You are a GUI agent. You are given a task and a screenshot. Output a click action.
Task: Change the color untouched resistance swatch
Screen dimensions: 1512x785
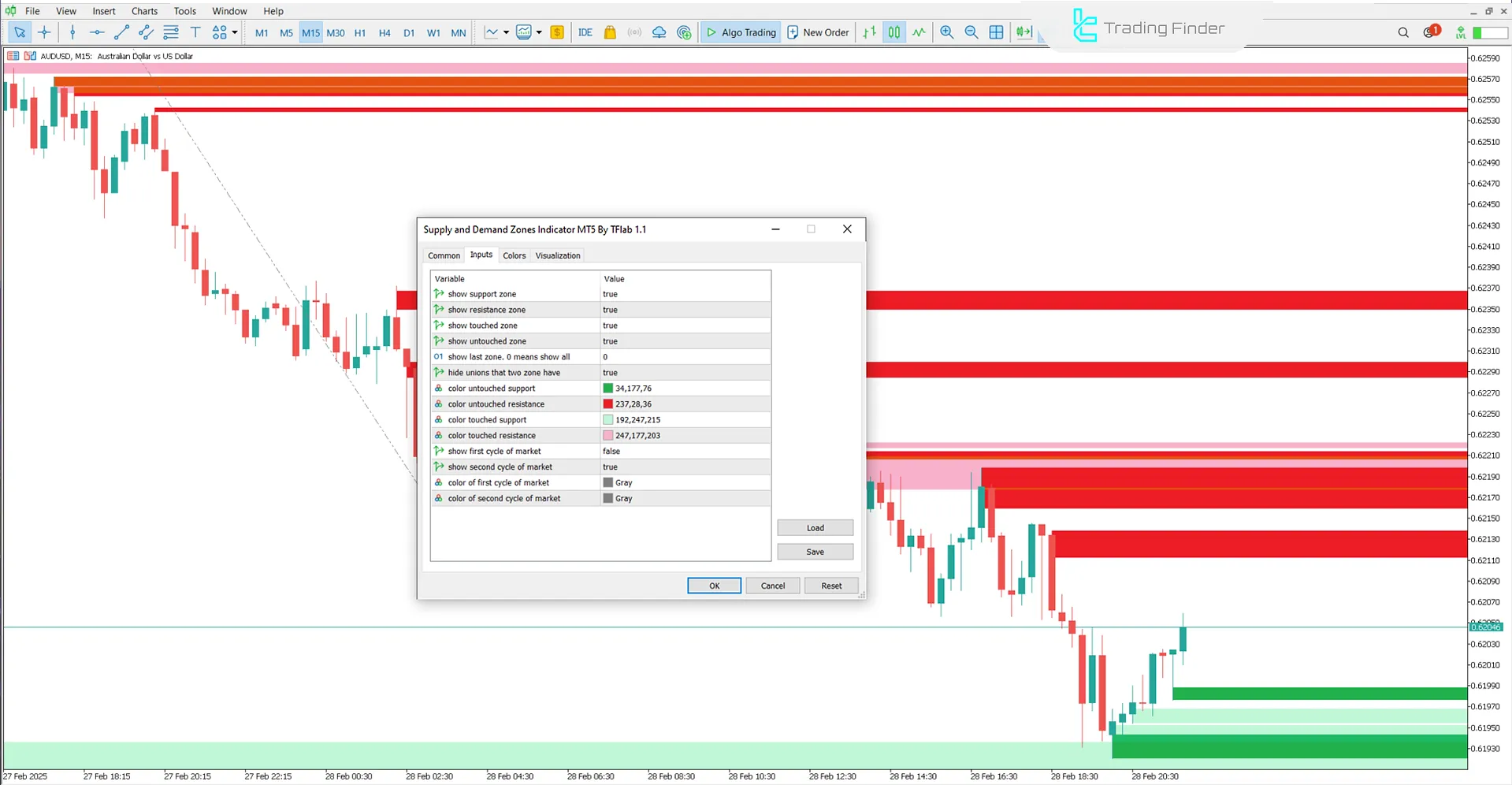point(607,404)
